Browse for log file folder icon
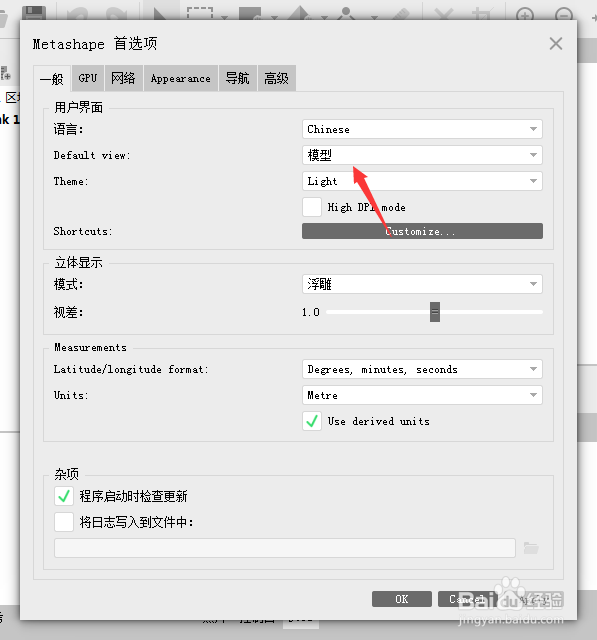This screenshot has height=640, width=597. point(531,548)
